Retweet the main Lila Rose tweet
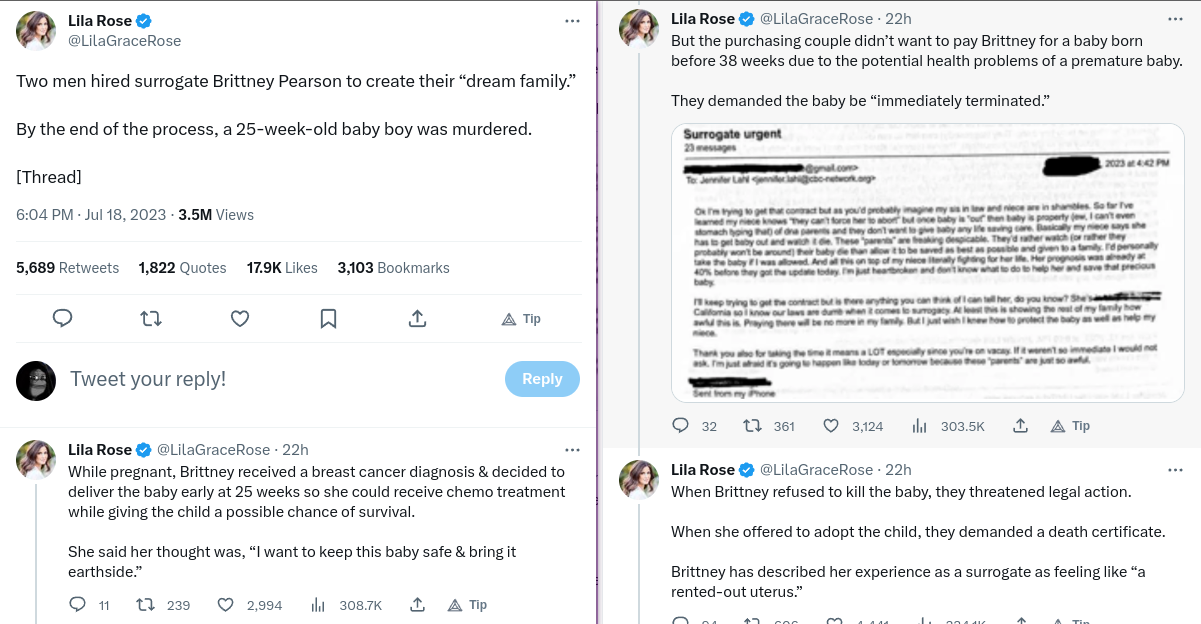Image resolution: width=1201 pixels, height=624 pixels. (151, 318)
